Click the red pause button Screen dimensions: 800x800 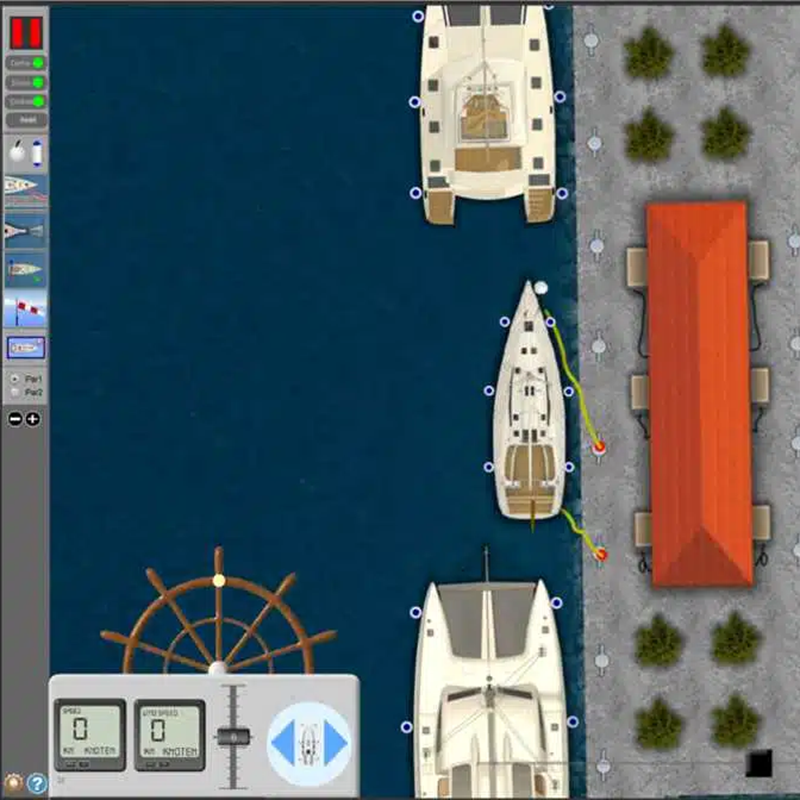[26, 32]
